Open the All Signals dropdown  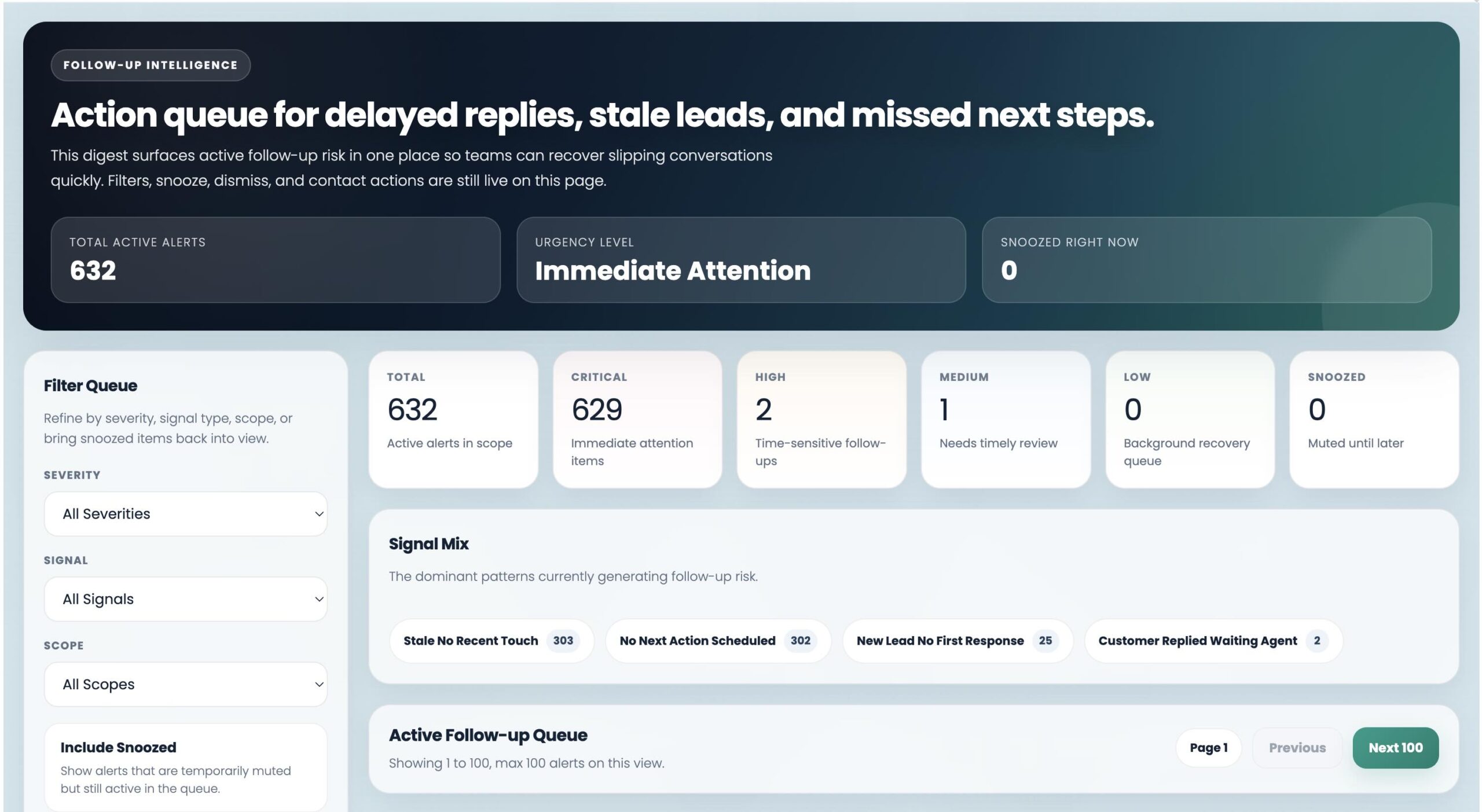[185, 599]
